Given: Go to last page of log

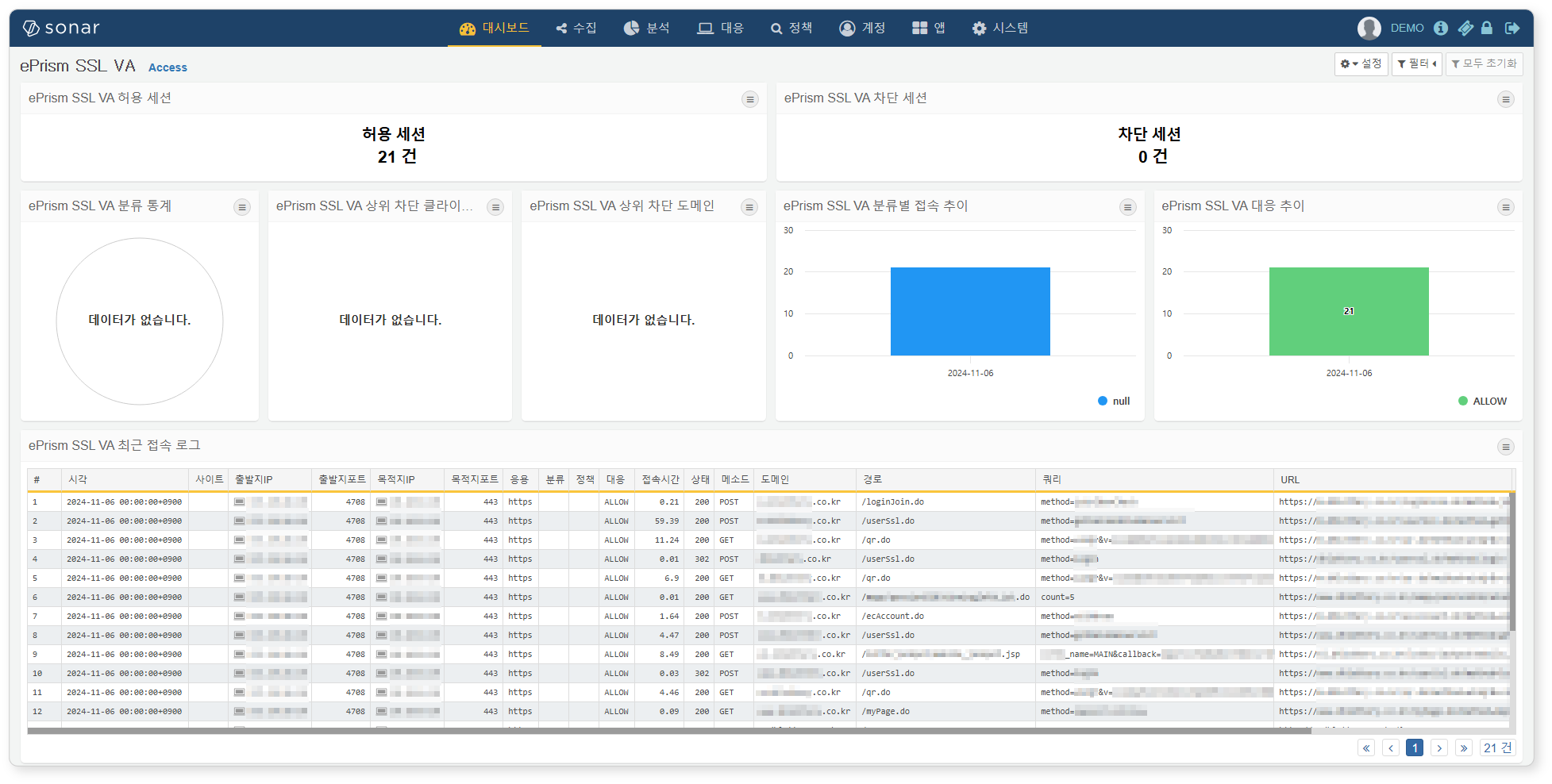Looking at the screenshot, I should click(x=1464, y=747).
